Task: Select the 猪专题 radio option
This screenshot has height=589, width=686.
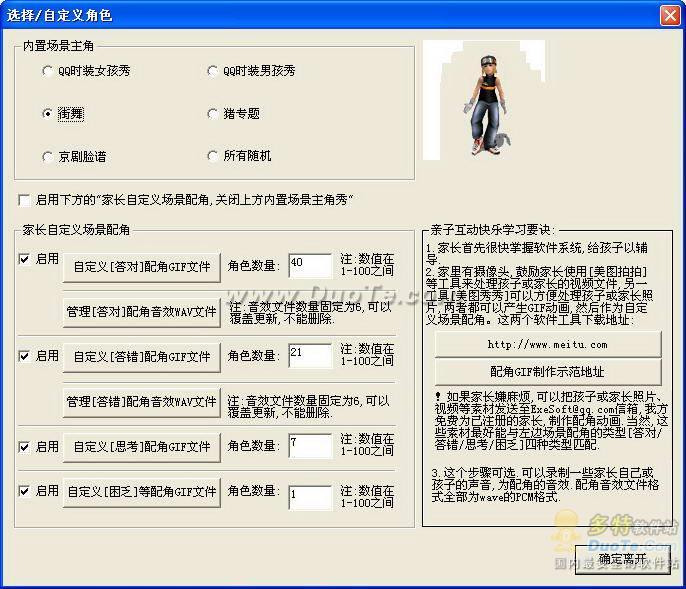Action: coord(213,114)
